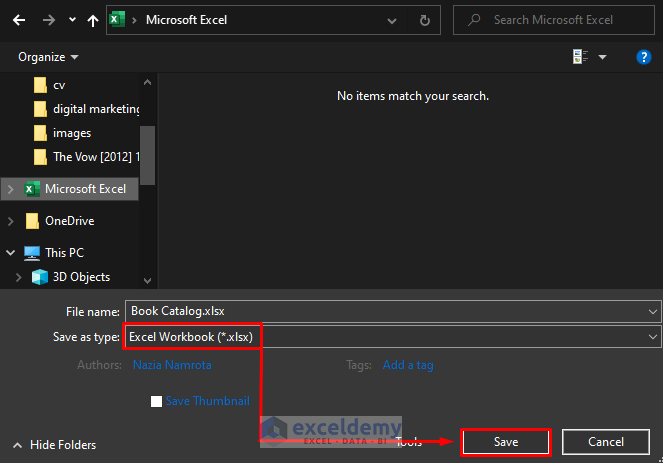Open more view options dropdown
The image size is (663, 463).
603,57
